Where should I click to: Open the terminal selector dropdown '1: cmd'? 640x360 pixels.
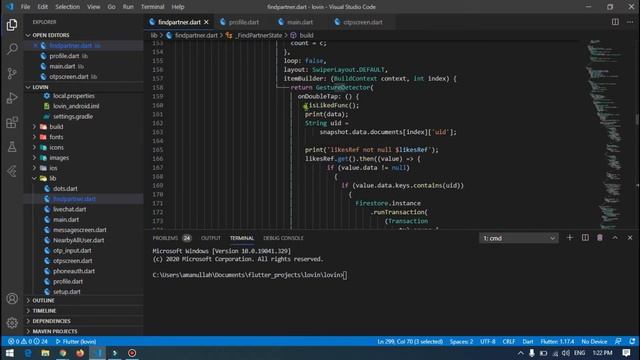pos(519,238)
